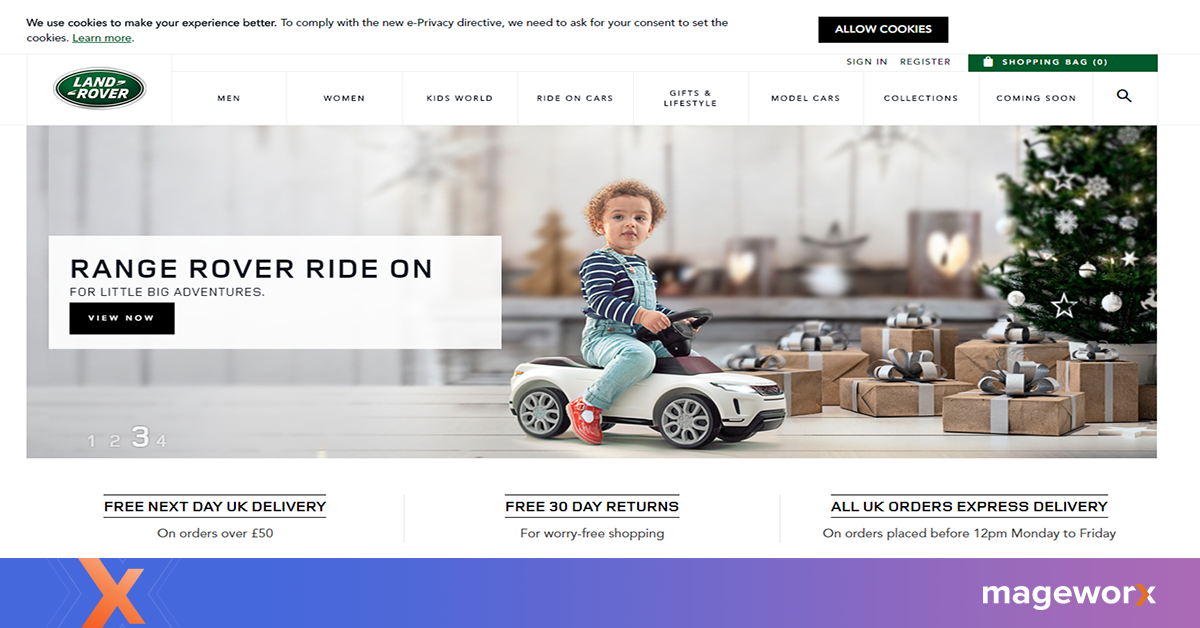This screenshot has width=1200, height=628.
Task: Expand the Collections menu
Action: (x=921, y=98)
